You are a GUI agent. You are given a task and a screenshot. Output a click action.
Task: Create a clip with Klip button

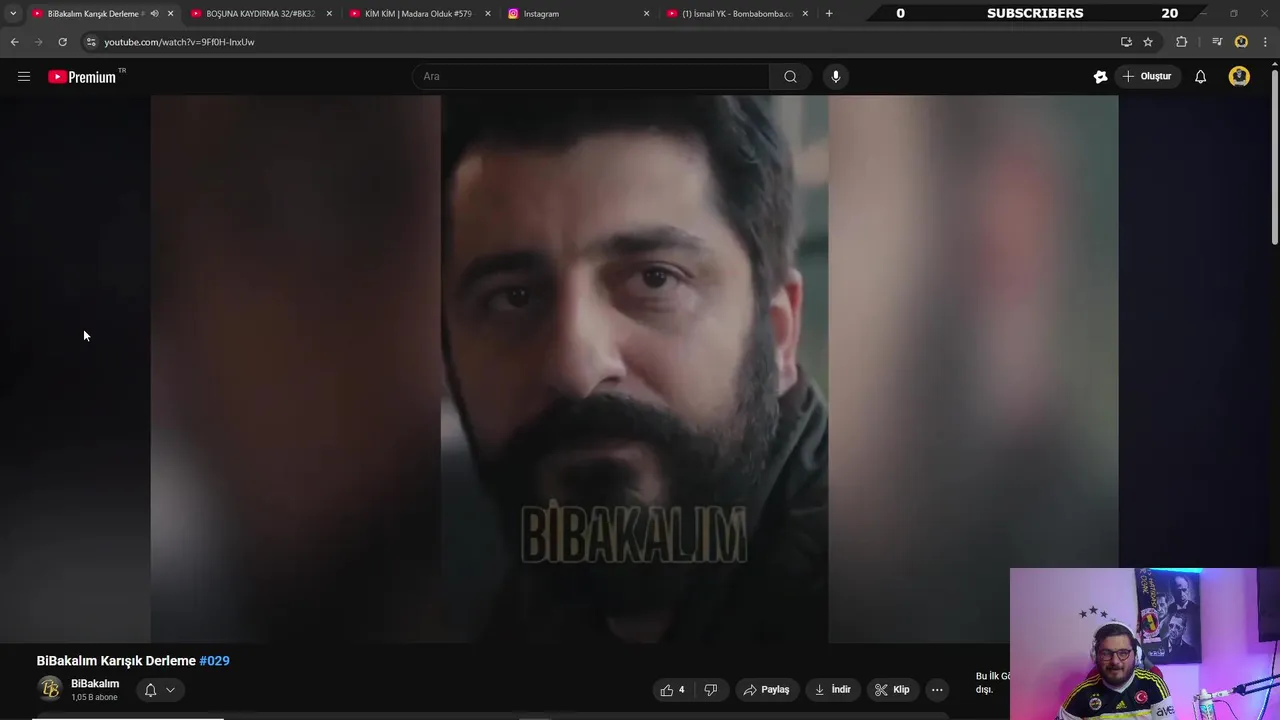click(x=892, y=689)
